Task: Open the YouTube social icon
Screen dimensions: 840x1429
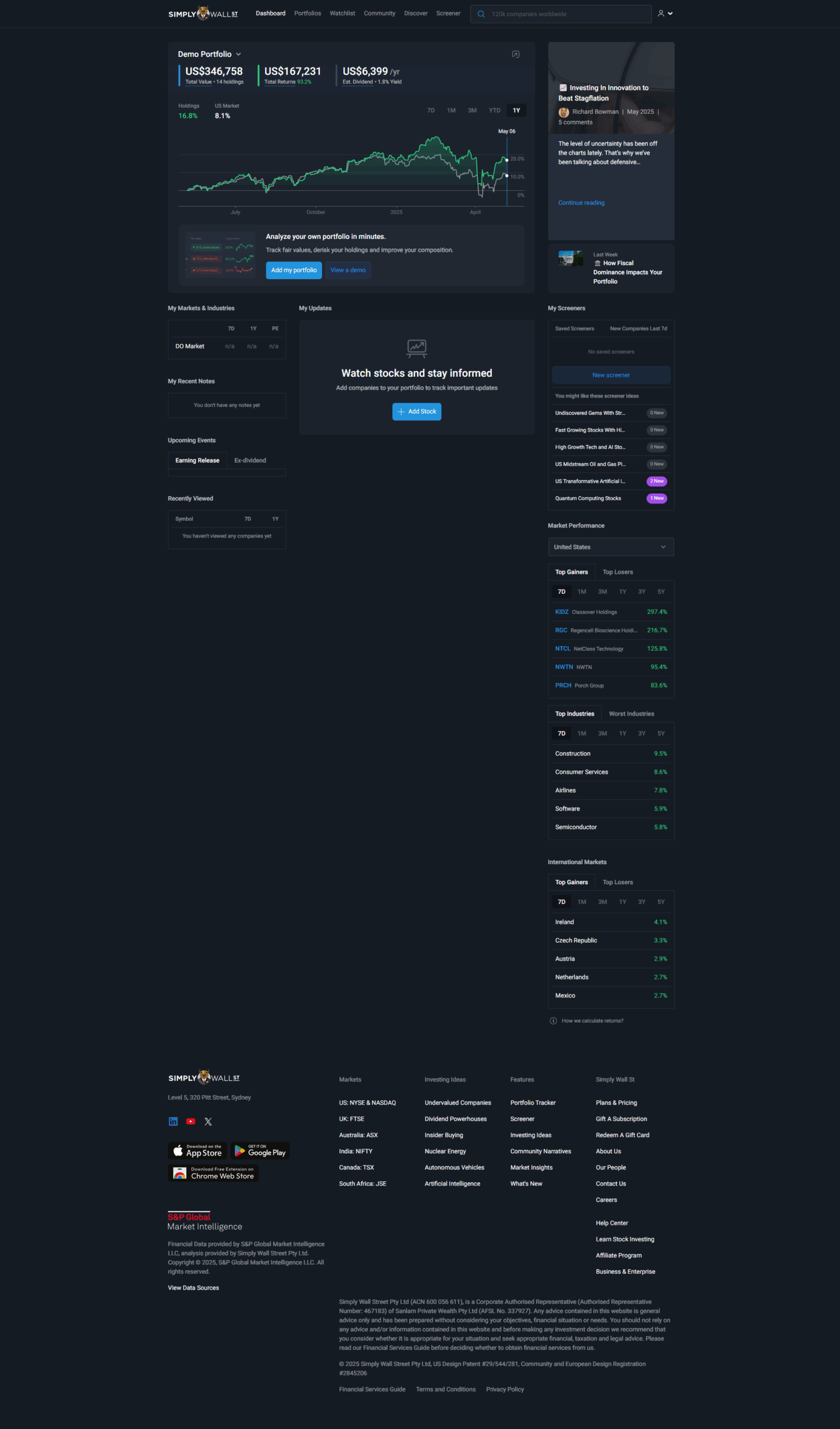Action: 190,1121
